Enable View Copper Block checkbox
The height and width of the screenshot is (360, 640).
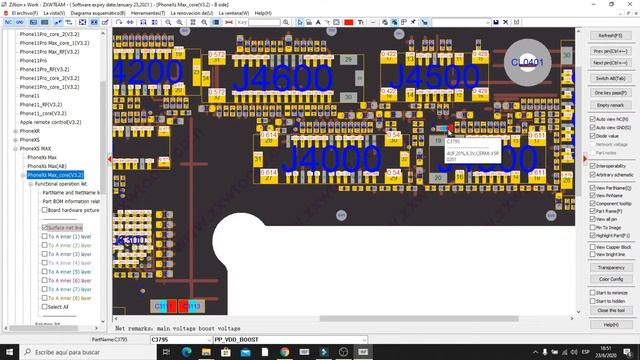[x=592, y=247]
